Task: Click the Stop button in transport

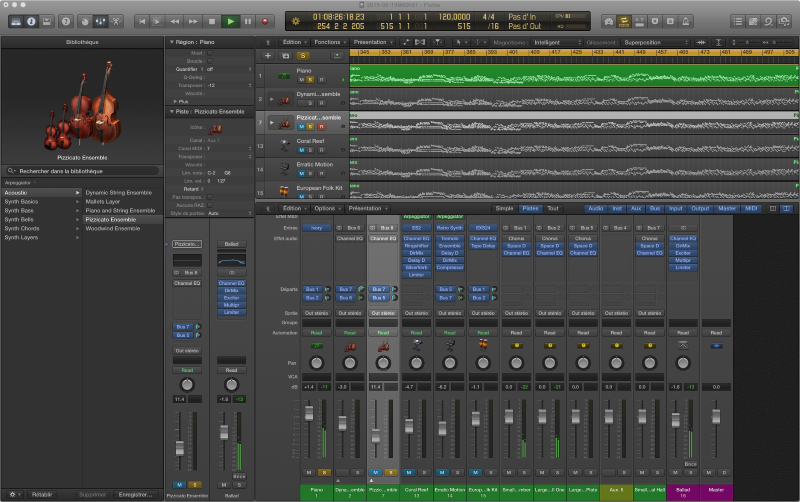Action: (x=211, y=20)
